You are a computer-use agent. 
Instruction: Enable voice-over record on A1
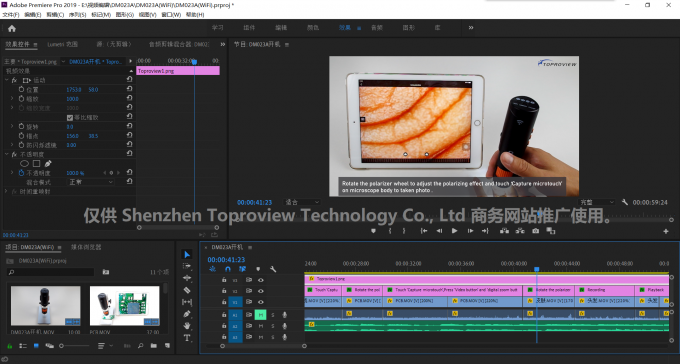[x=284, y=315]
